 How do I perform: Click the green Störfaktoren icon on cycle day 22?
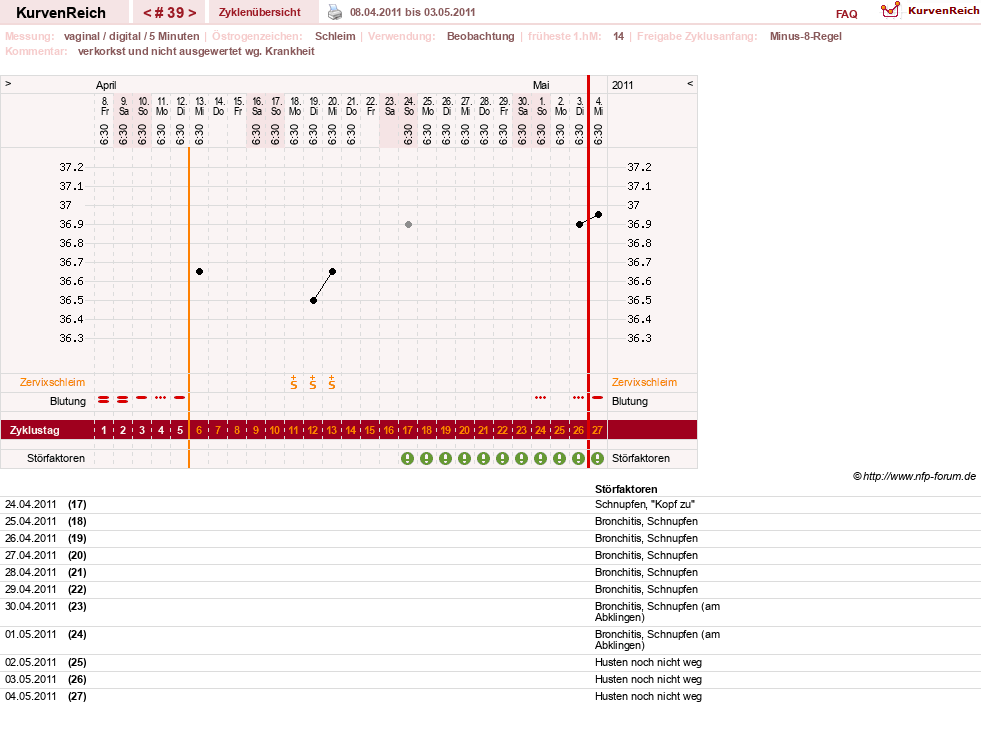(x=502, y=459)
